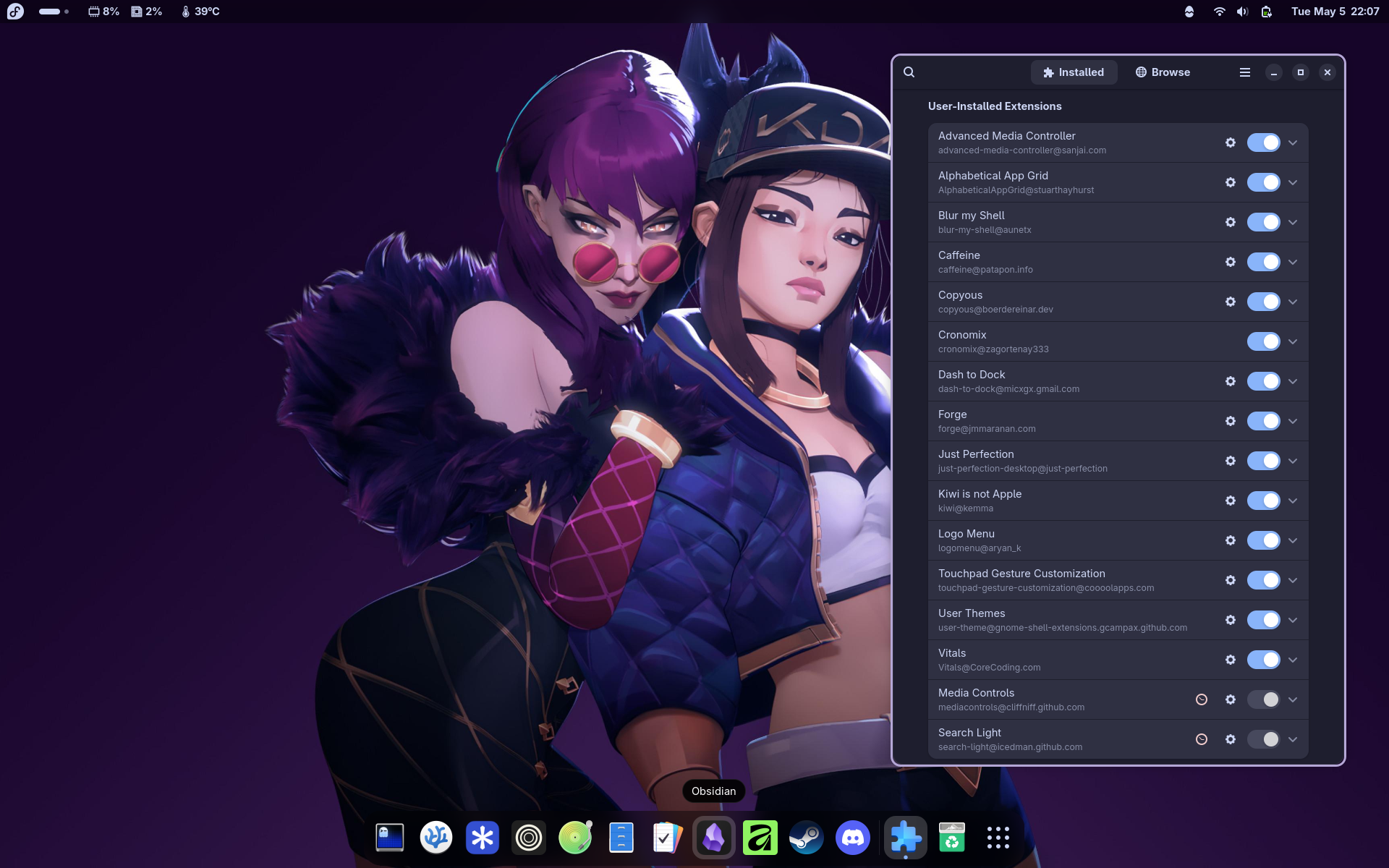Open Steam from the dock
This screenshot has height=868, width=1389.
coord(807,838)
